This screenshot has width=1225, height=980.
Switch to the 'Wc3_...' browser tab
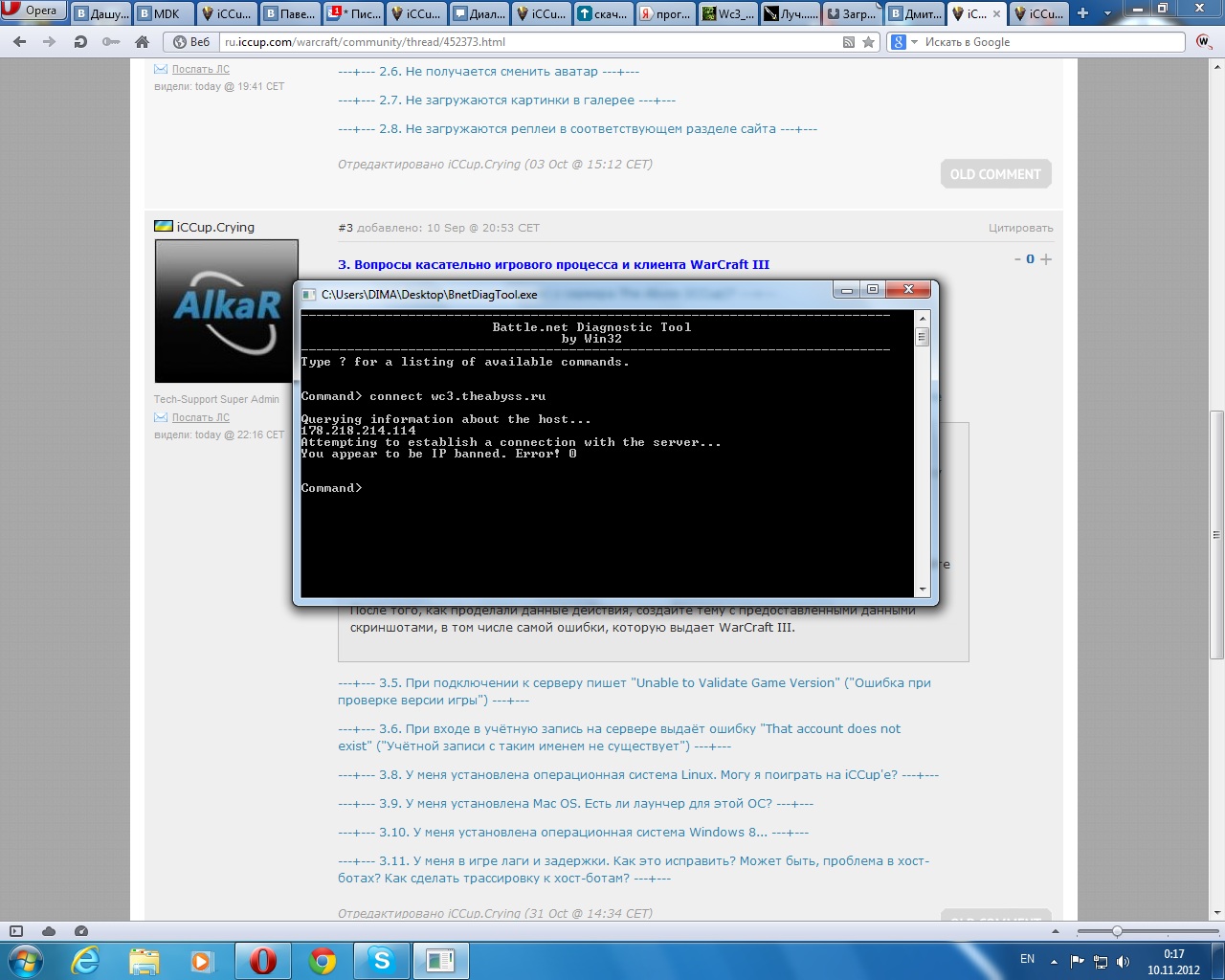point(729,13)
